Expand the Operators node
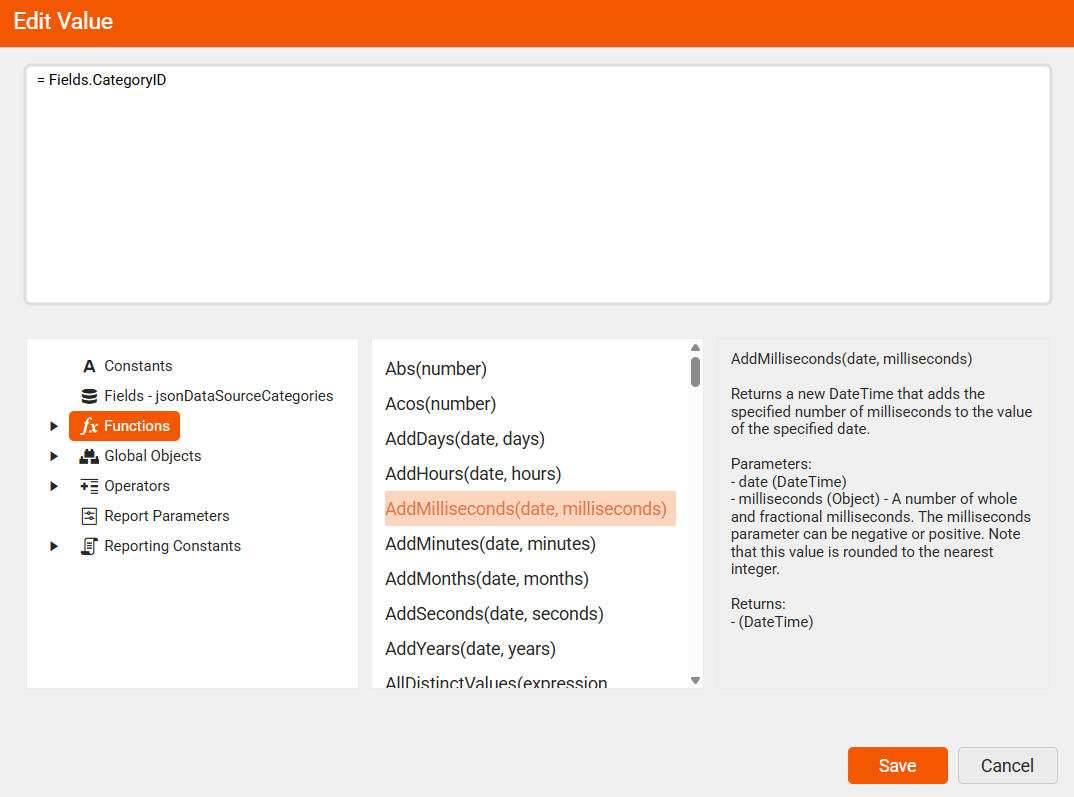This screenshot has width=1074, height=797. coord(53,485)
